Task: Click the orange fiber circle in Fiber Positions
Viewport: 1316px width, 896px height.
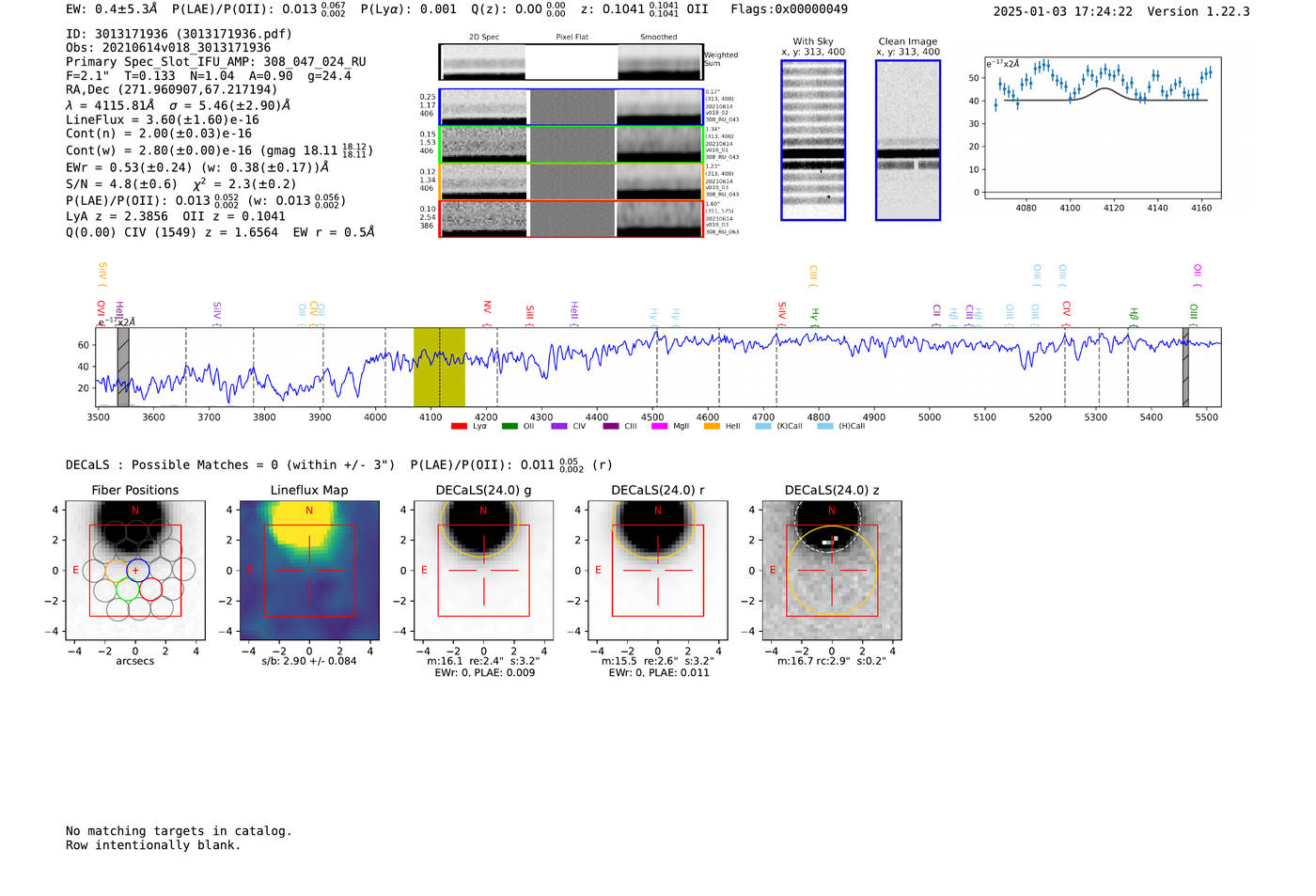Action: 116,570
